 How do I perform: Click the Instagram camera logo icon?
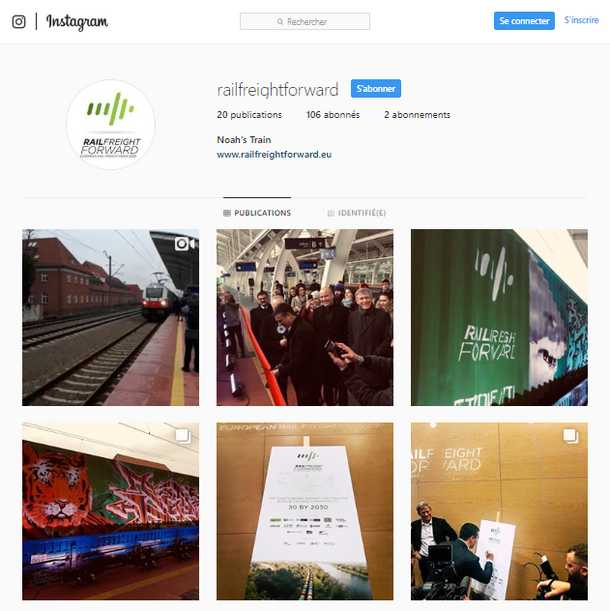point(19,21)
